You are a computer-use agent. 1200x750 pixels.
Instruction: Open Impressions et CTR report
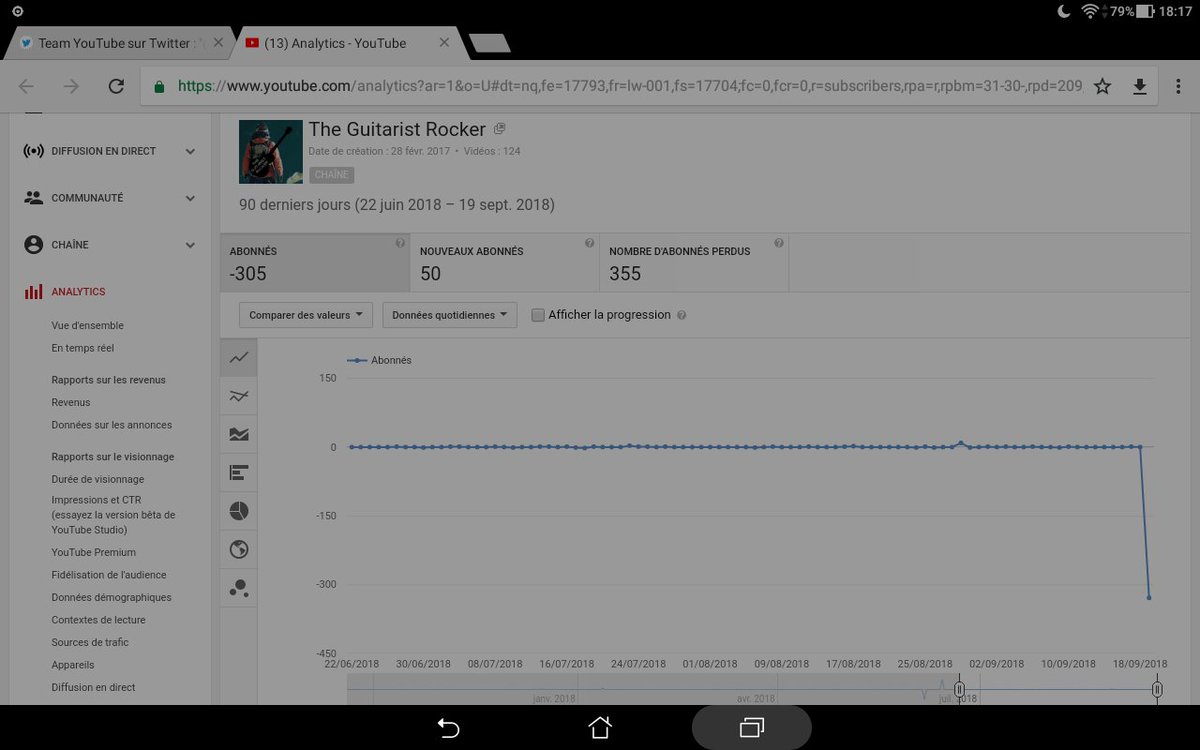(113, 515)
